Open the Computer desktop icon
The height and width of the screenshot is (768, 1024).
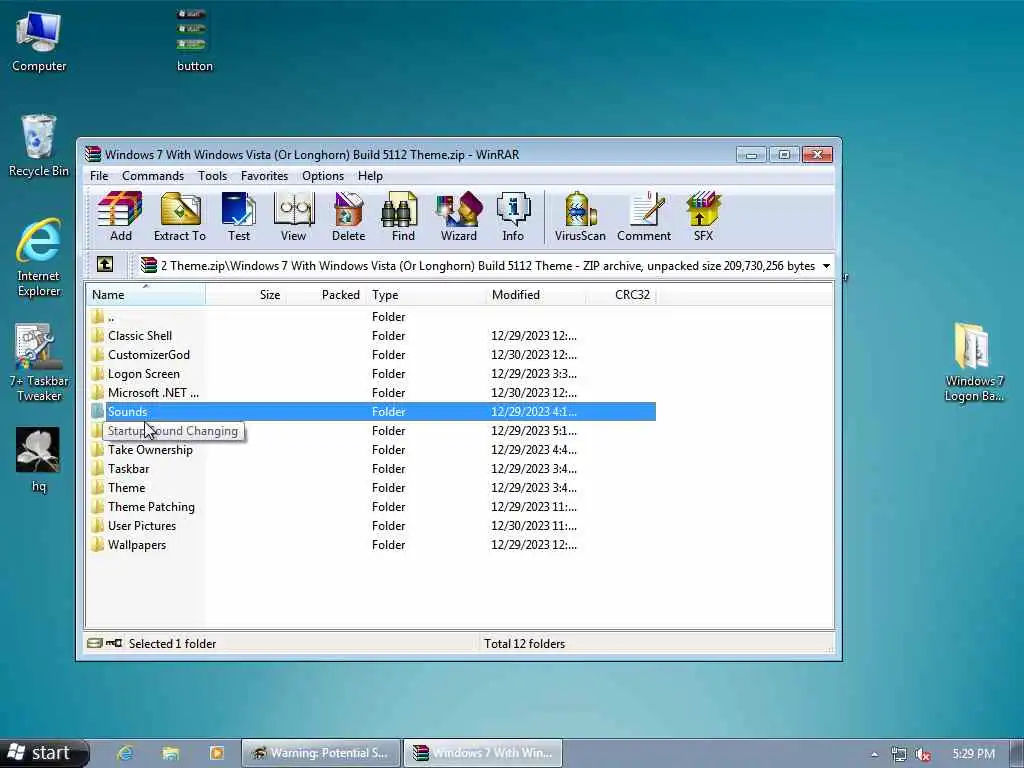coord(39,41)
